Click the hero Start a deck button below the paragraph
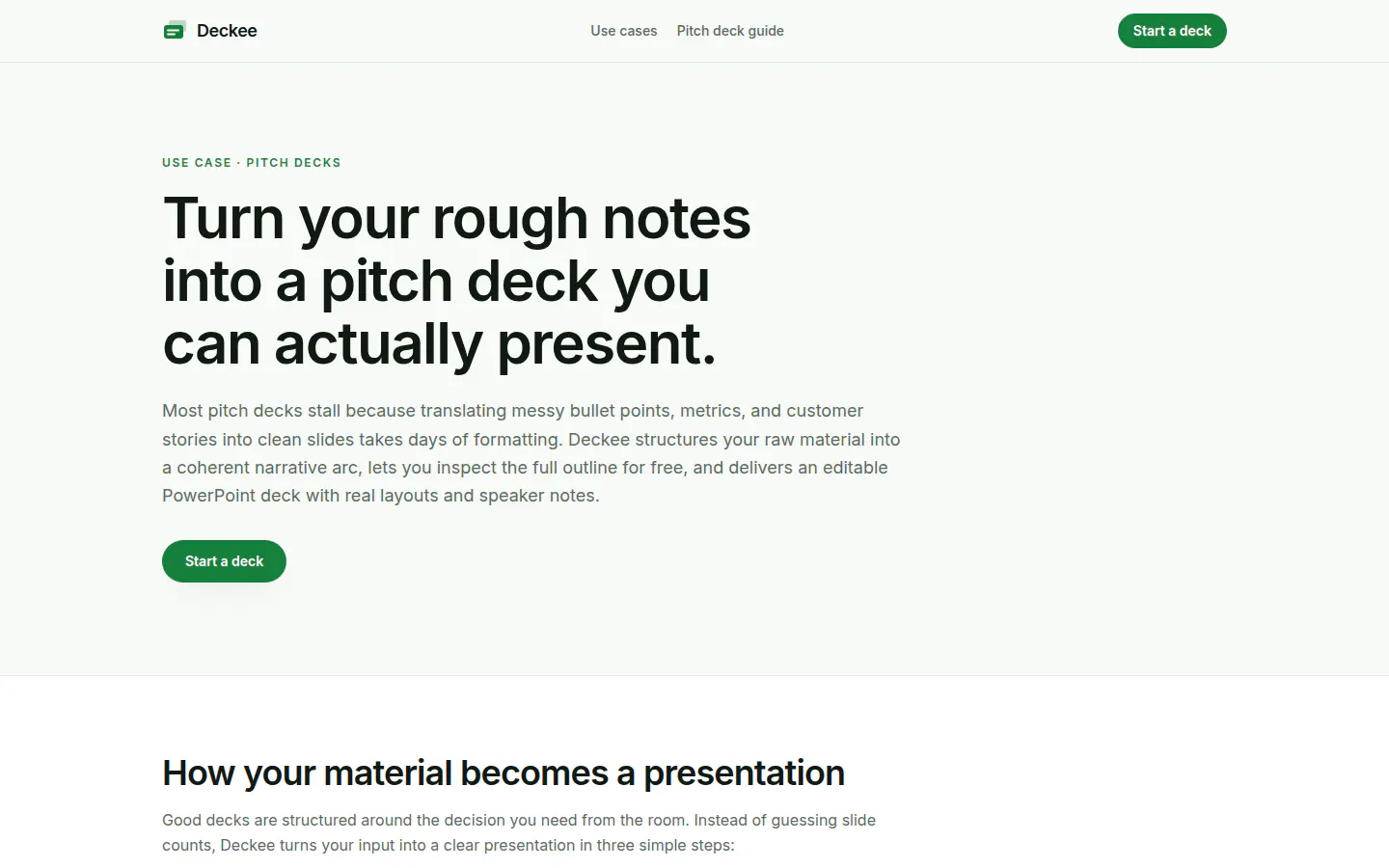This screenshot has width=1389, height=868. [224, 561]
